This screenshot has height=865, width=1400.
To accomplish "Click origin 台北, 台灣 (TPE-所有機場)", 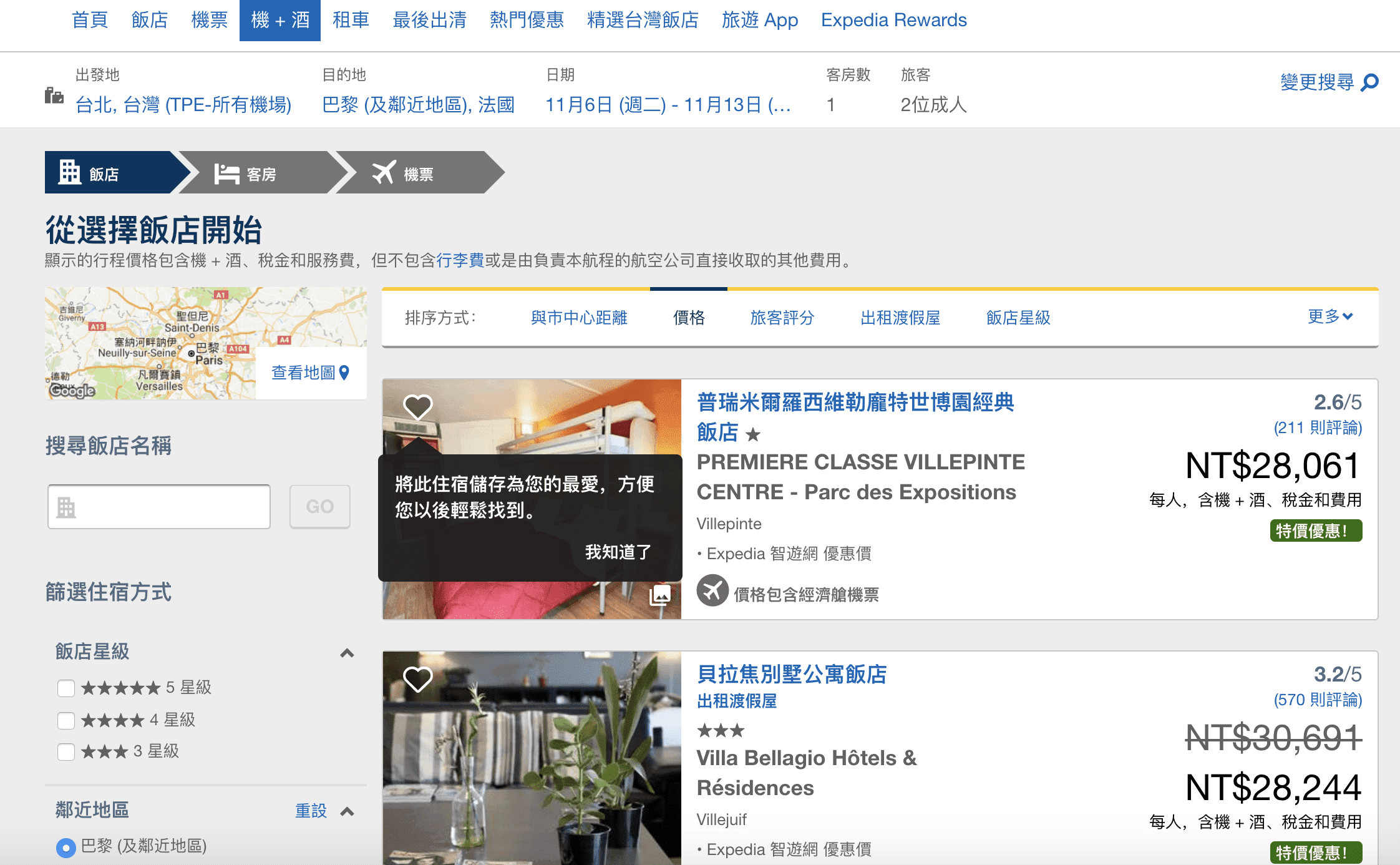I will pyautogui.click(x=183, y=105).
